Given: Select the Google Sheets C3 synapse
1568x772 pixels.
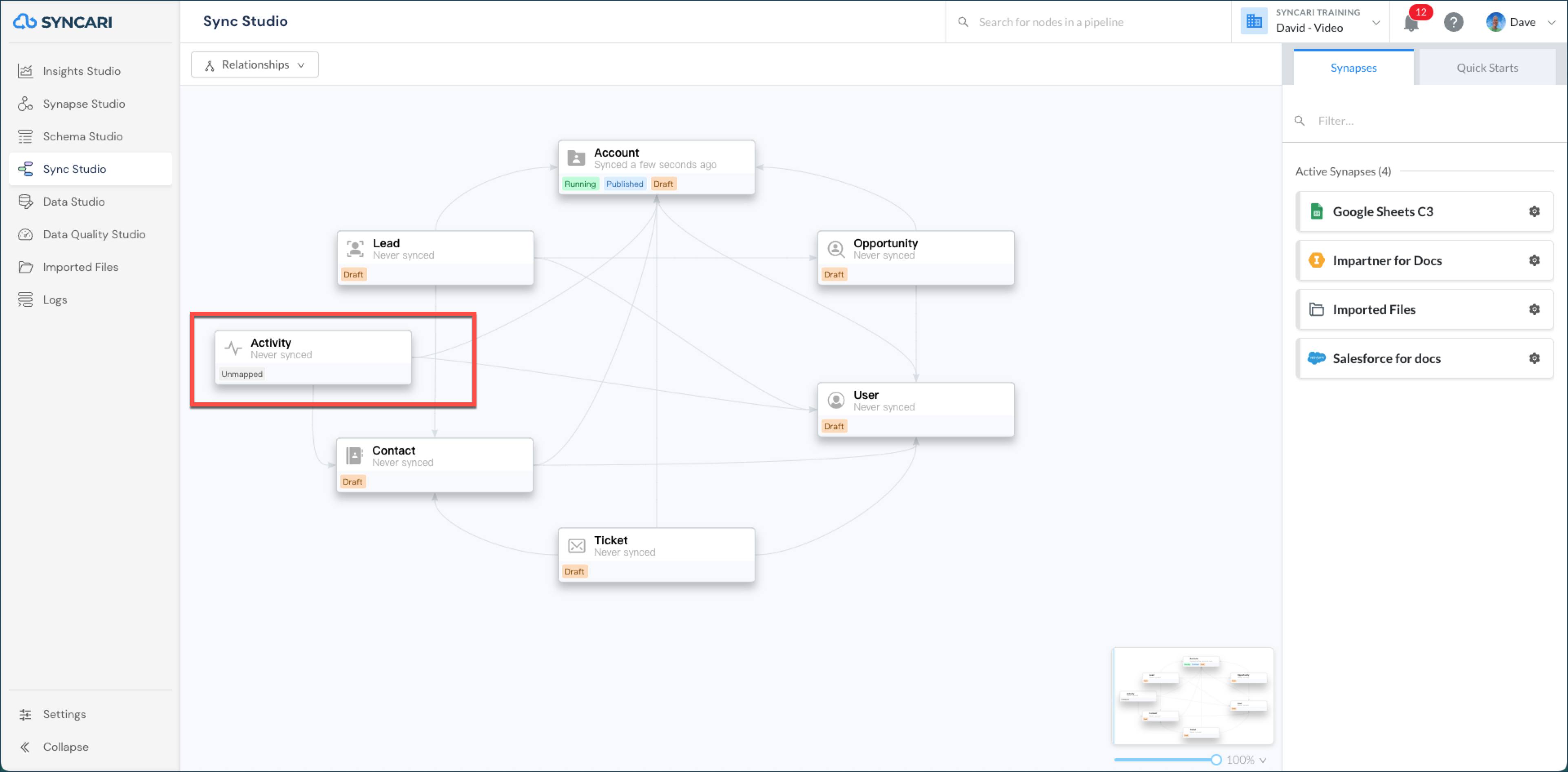Looking at the screenshot, I should [1424, 211].
